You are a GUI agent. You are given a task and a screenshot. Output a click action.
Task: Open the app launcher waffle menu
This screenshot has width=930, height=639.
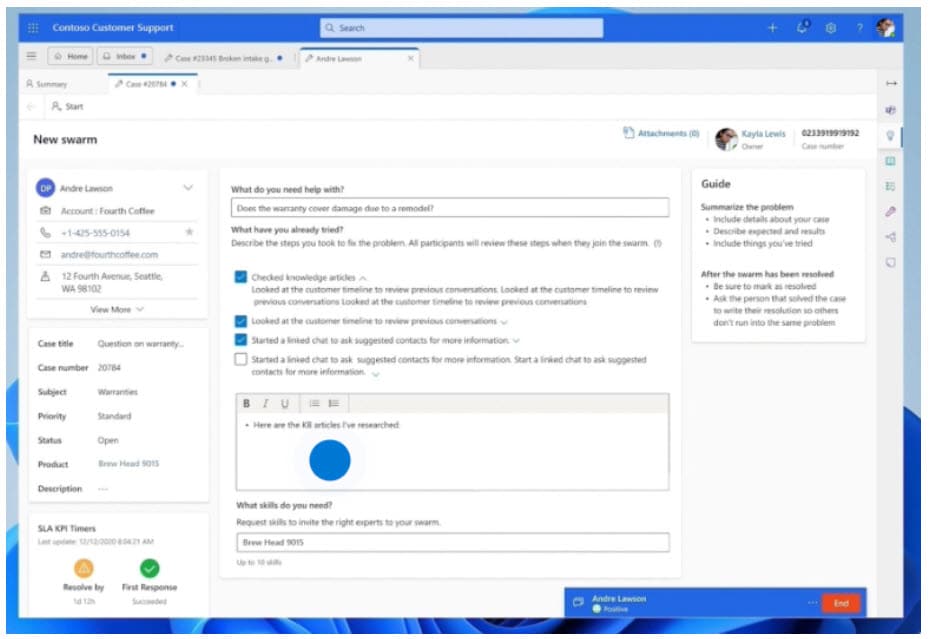click(33, 27)
